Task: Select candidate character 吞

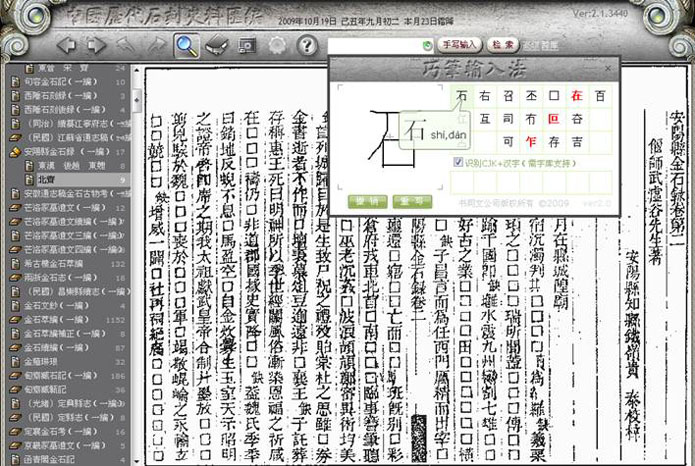Action: 577,119
